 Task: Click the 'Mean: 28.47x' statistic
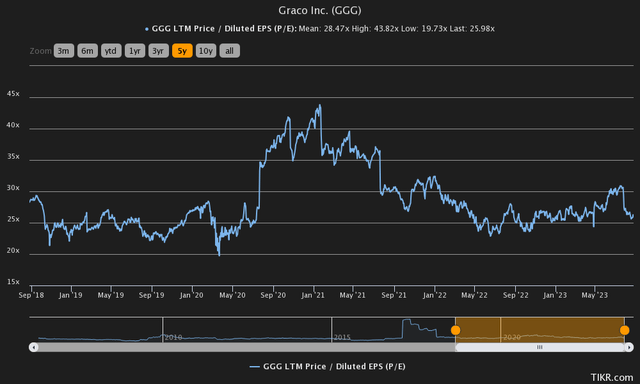click(323, 29)
